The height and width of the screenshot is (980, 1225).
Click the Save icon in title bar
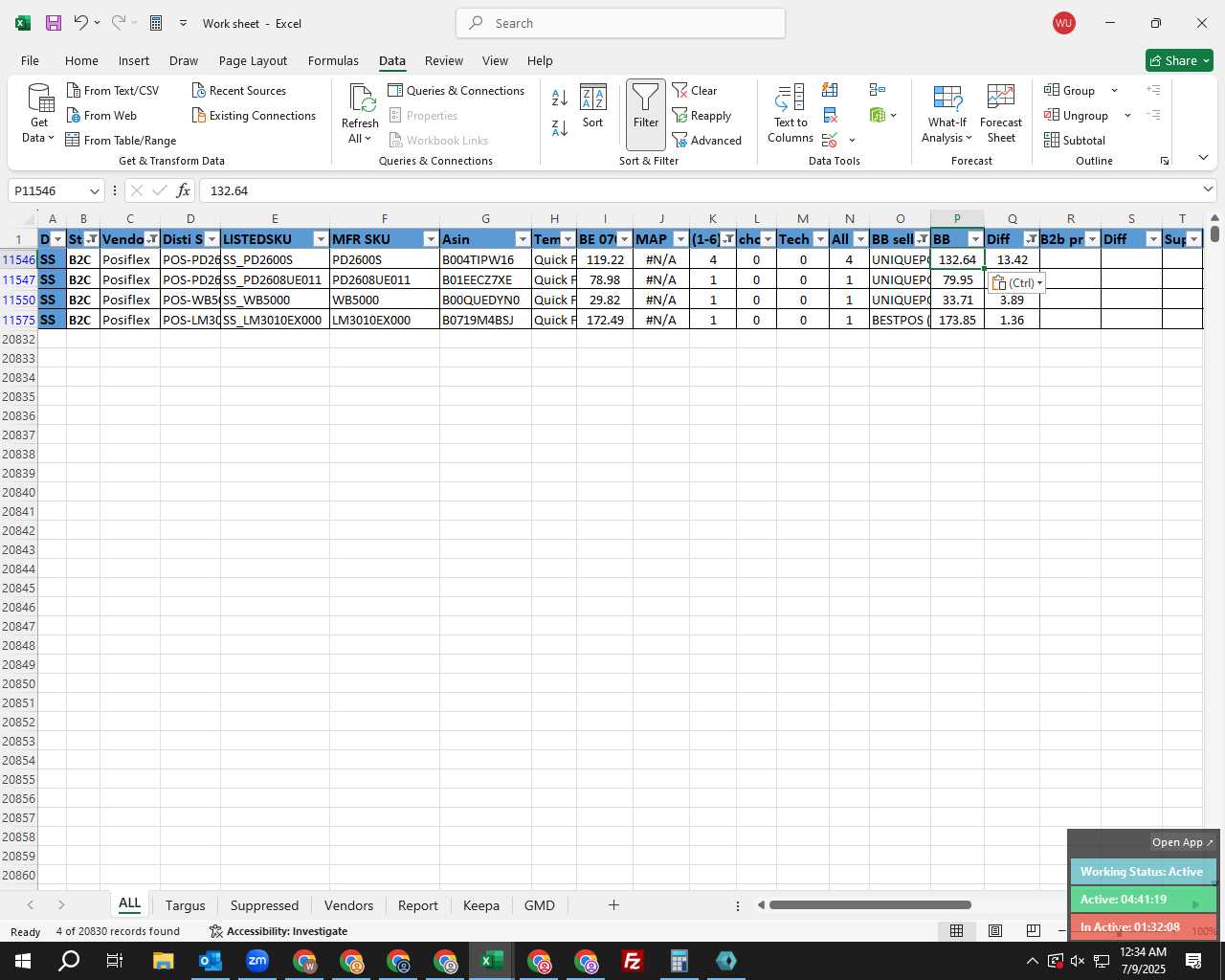click(54, 23)
